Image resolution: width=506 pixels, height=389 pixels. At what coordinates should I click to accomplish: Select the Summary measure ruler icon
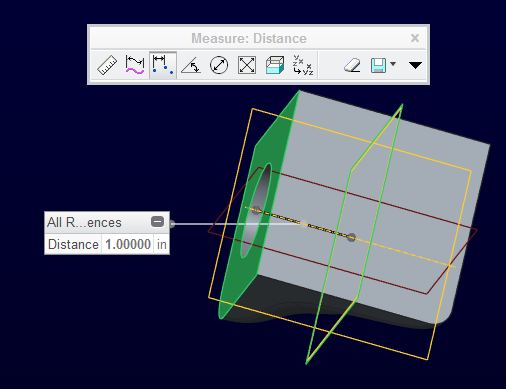click(107, 65)
